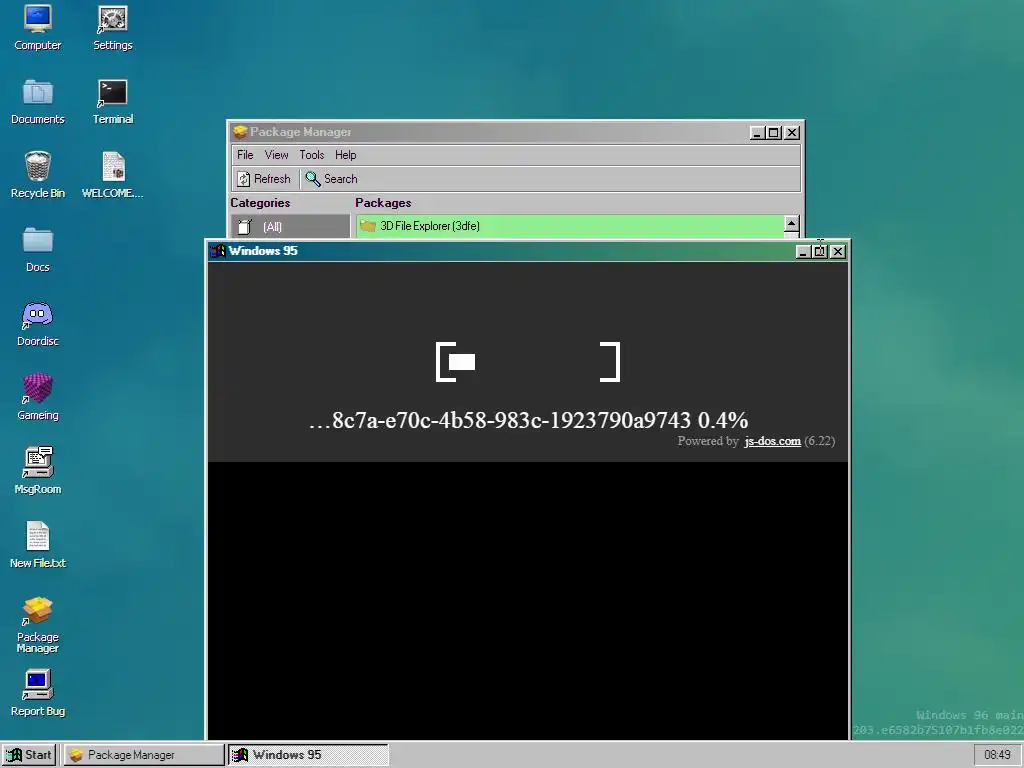Select the New File.txt desktop icon
Image resolution: width=1024 pixels, height=768 pixels.
point(38,545)
